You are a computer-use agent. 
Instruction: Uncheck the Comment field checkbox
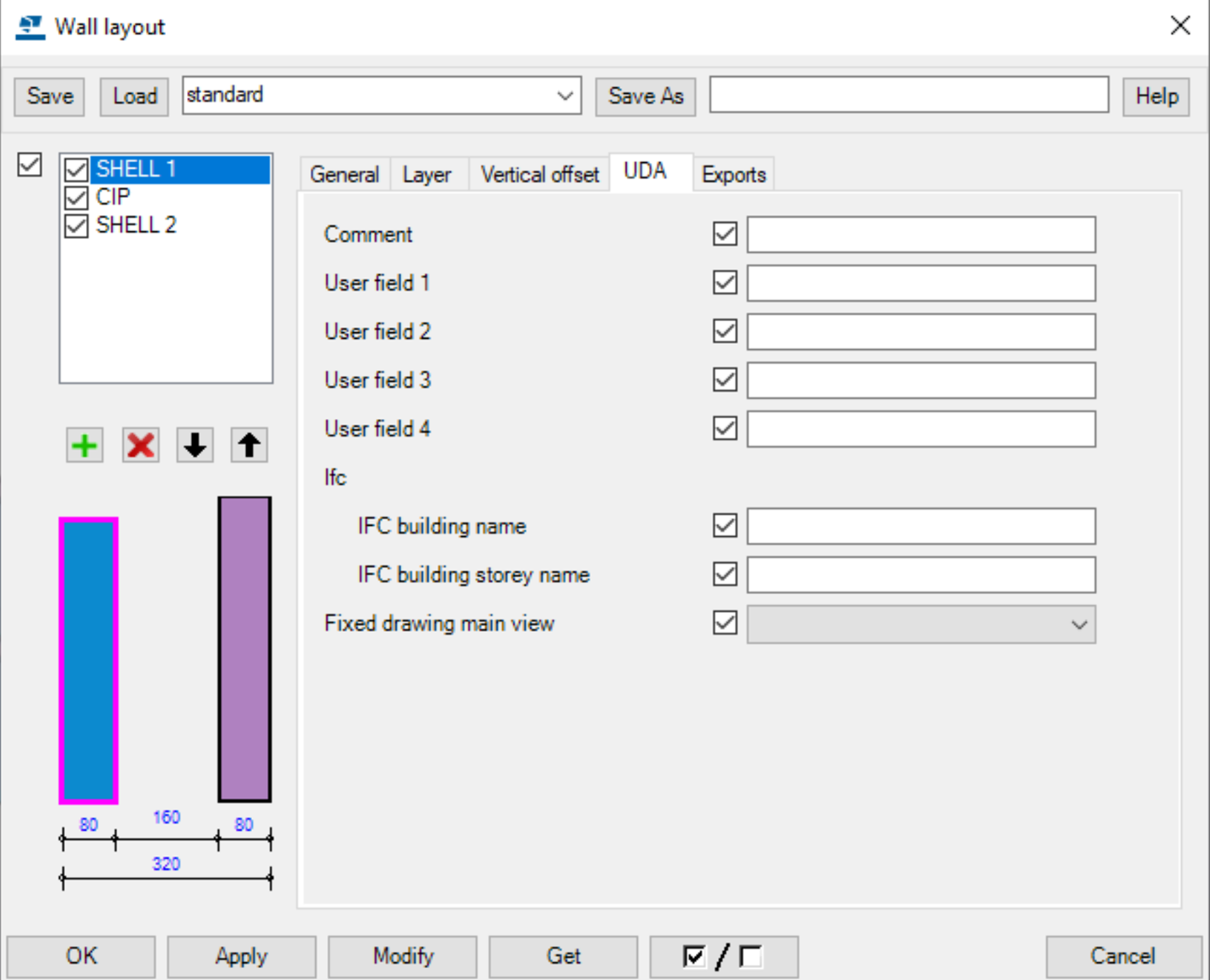[725, 234]
